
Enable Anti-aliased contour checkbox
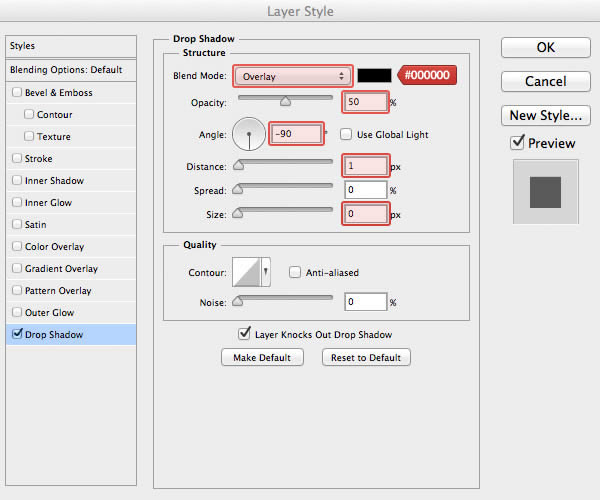295,272
